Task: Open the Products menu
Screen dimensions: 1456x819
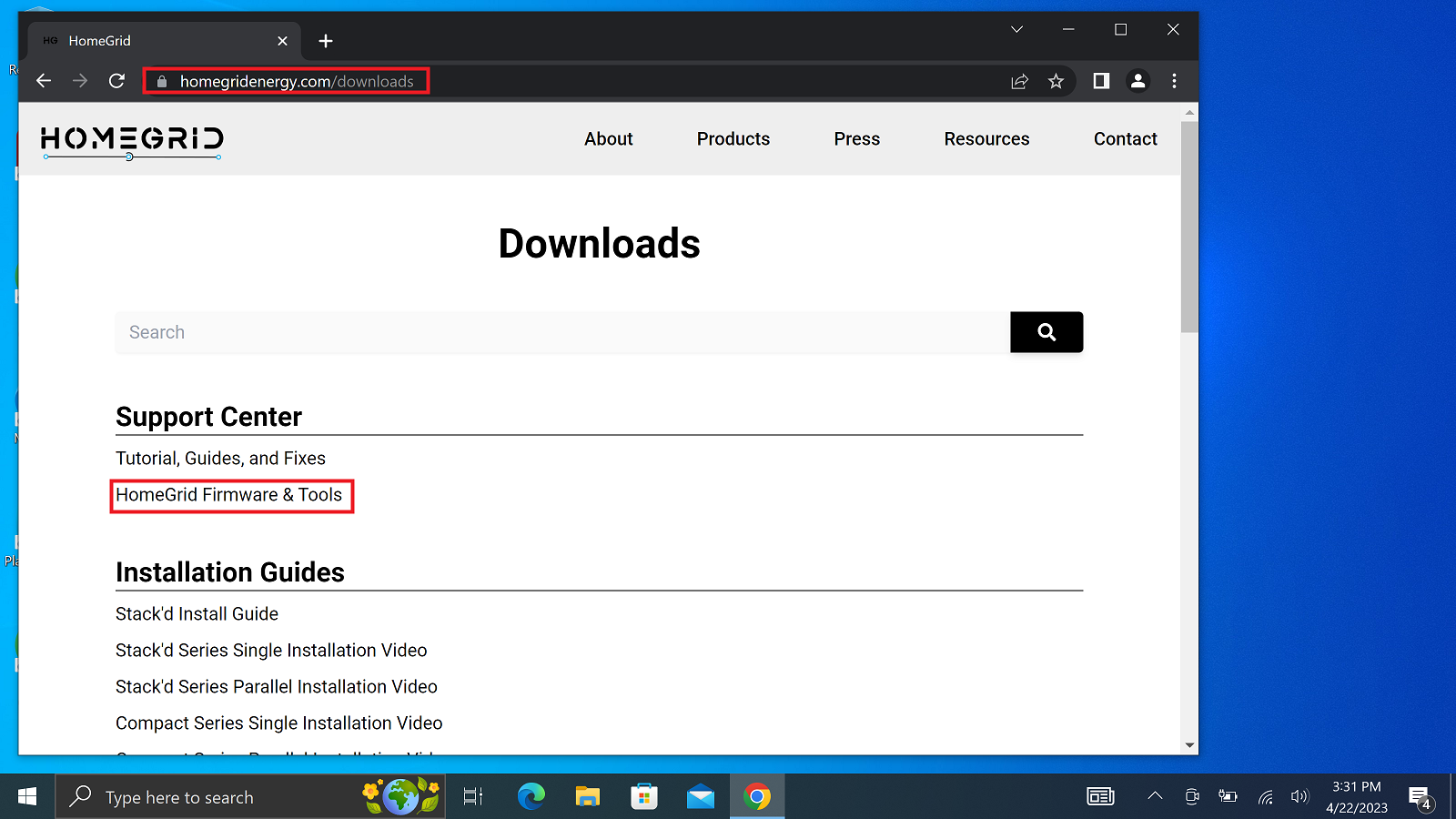Action: click(733, 139)
